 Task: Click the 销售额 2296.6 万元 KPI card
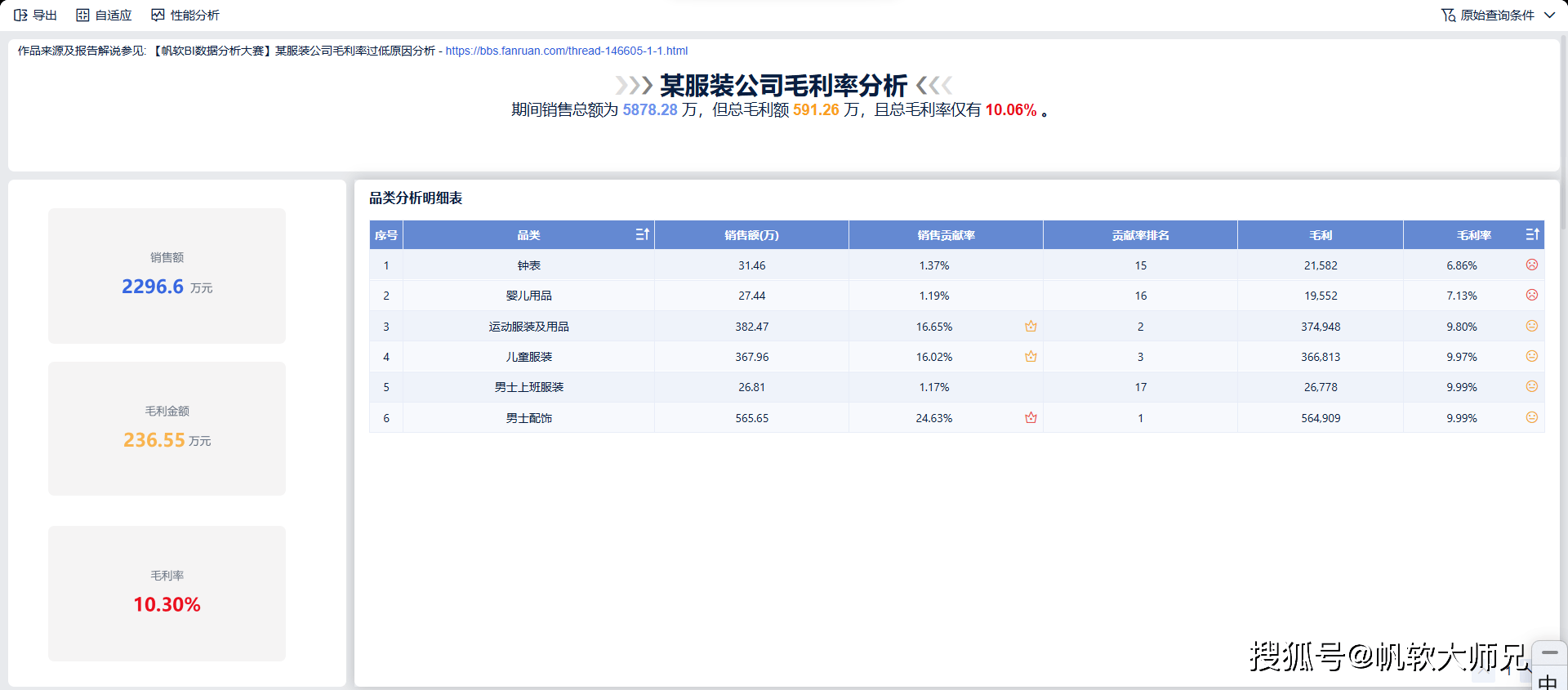[x=167, y=275]
